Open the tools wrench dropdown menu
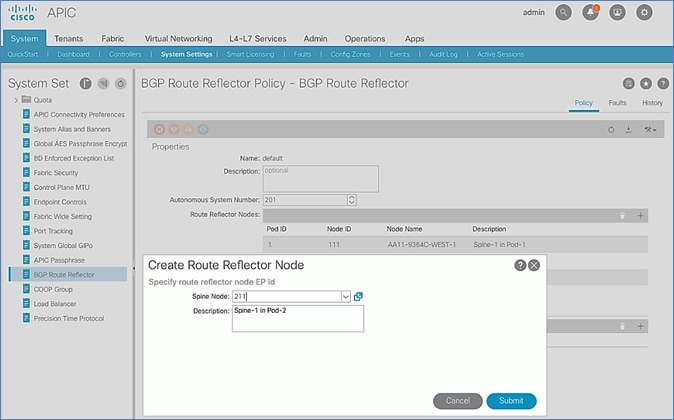The image size is (674, 420). pyautogui.click(x=650, y=129)
